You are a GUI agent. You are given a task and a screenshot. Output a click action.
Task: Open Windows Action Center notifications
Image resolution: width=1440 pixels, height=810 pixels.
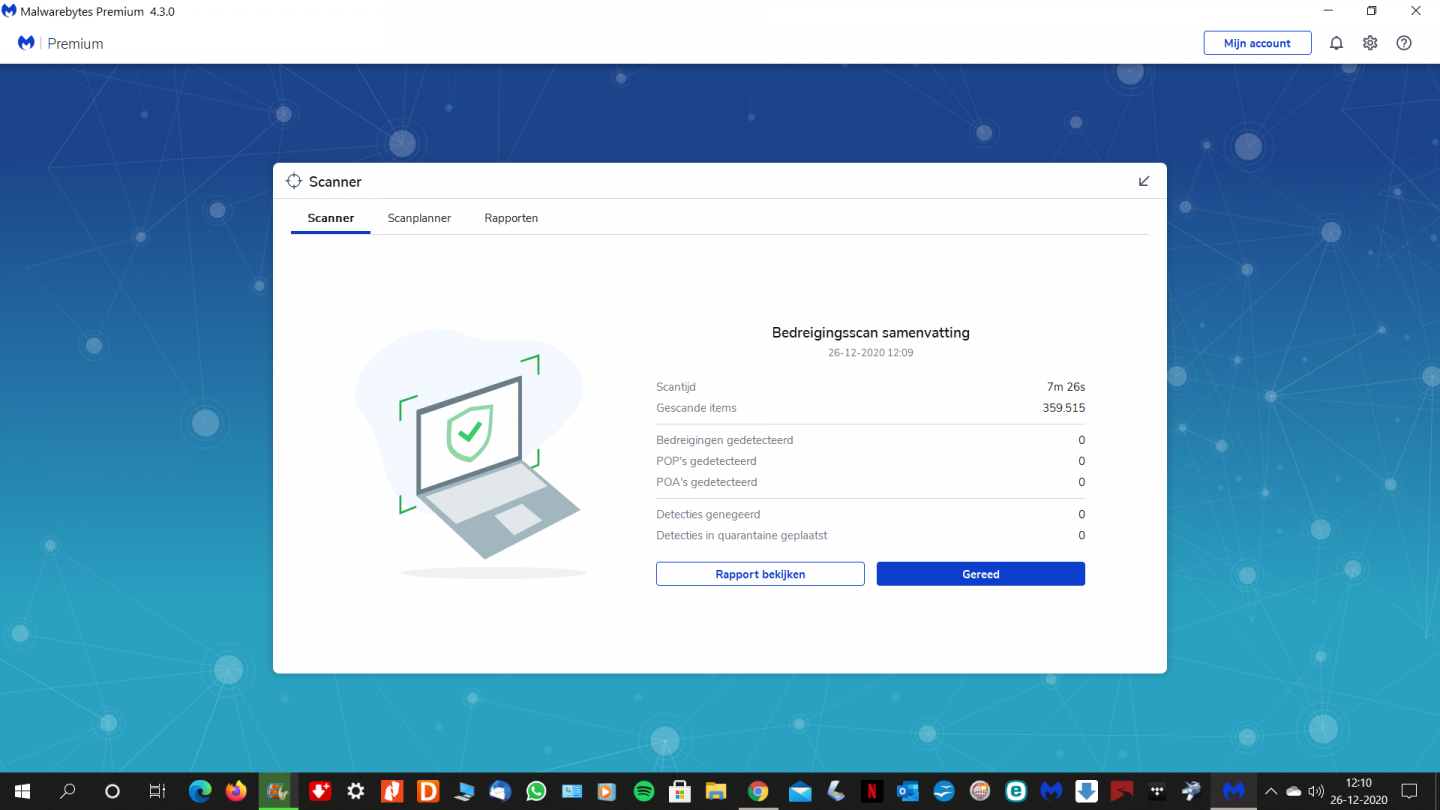(1410, 791)
